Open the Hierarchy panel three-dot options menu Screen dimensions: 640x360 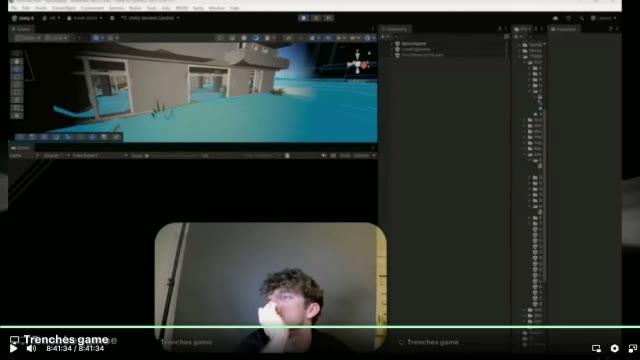tap(506, 29)
